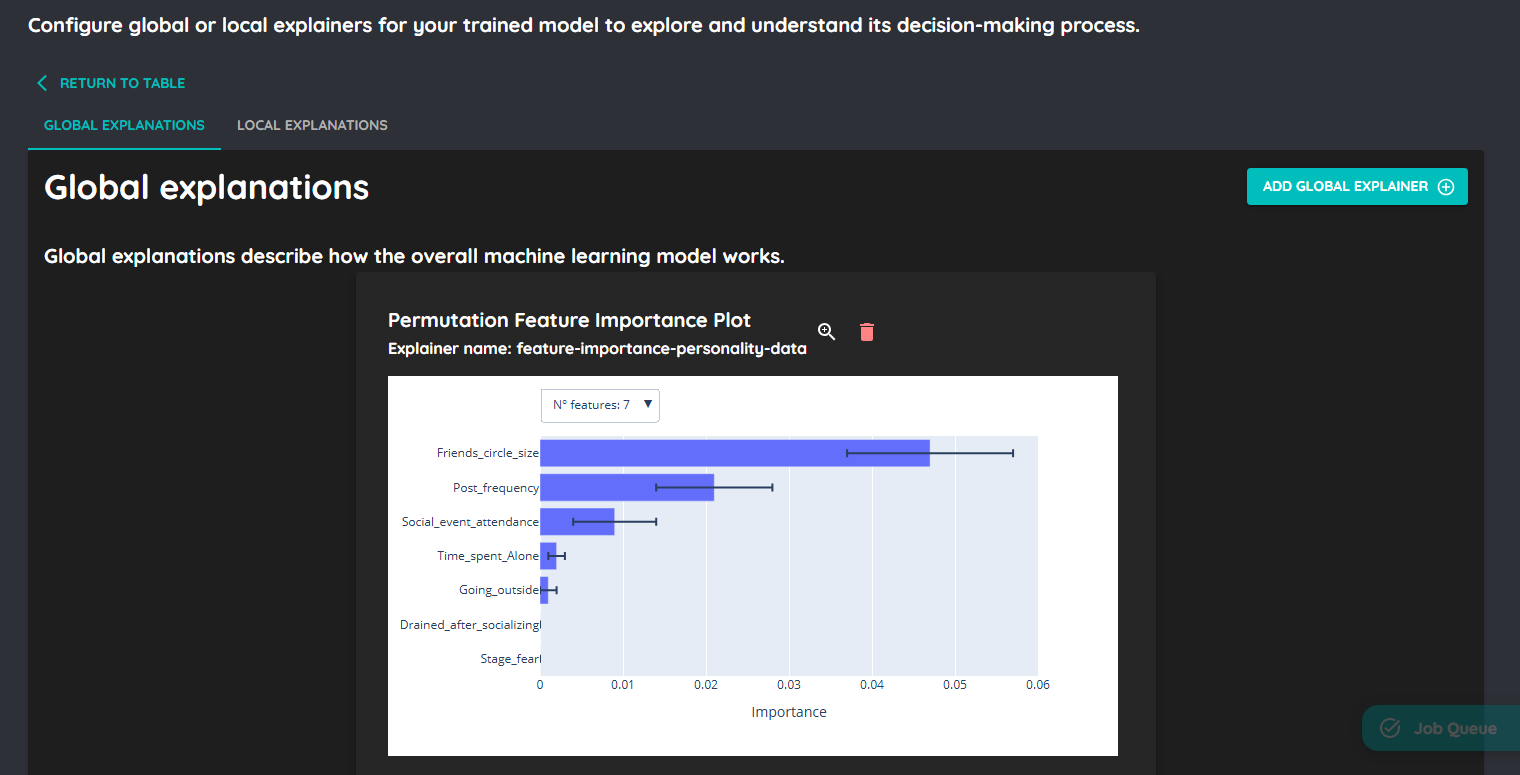The height and width of the screenshot is (775, 1520).
Task: Click the plus circle icon on Add Global Explainer
Action: [x=1445, y=187]
